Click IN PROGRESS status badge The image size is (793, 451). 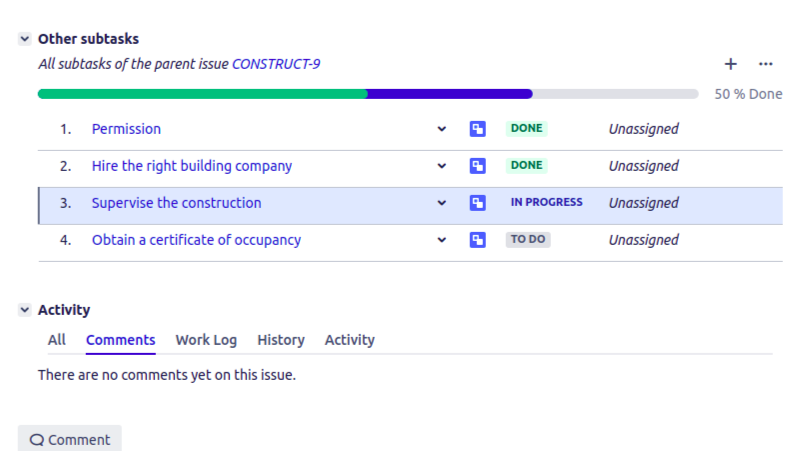(546, 202)
